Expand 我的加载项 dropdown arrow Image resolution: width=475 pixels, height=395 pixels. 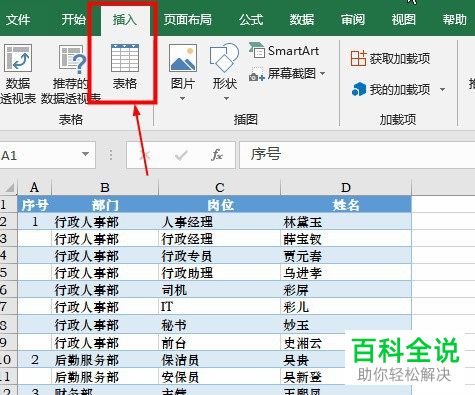[x=442, y=89]
